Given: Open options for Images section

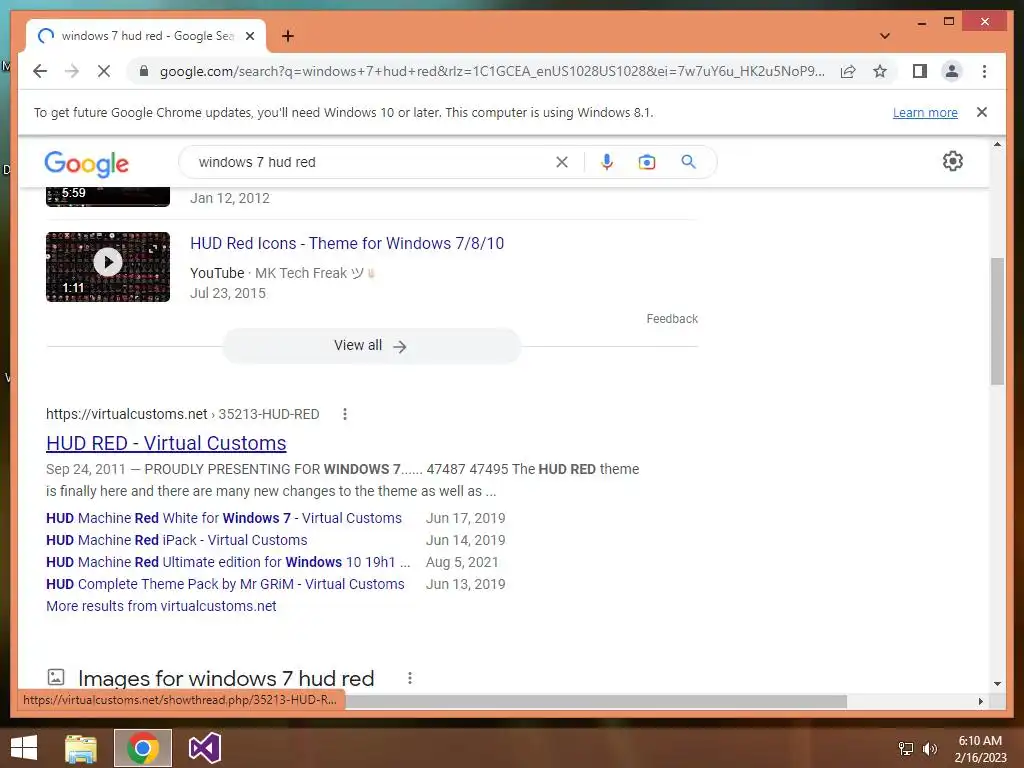Looking at the screenshot, I should (x=409, y=678).
